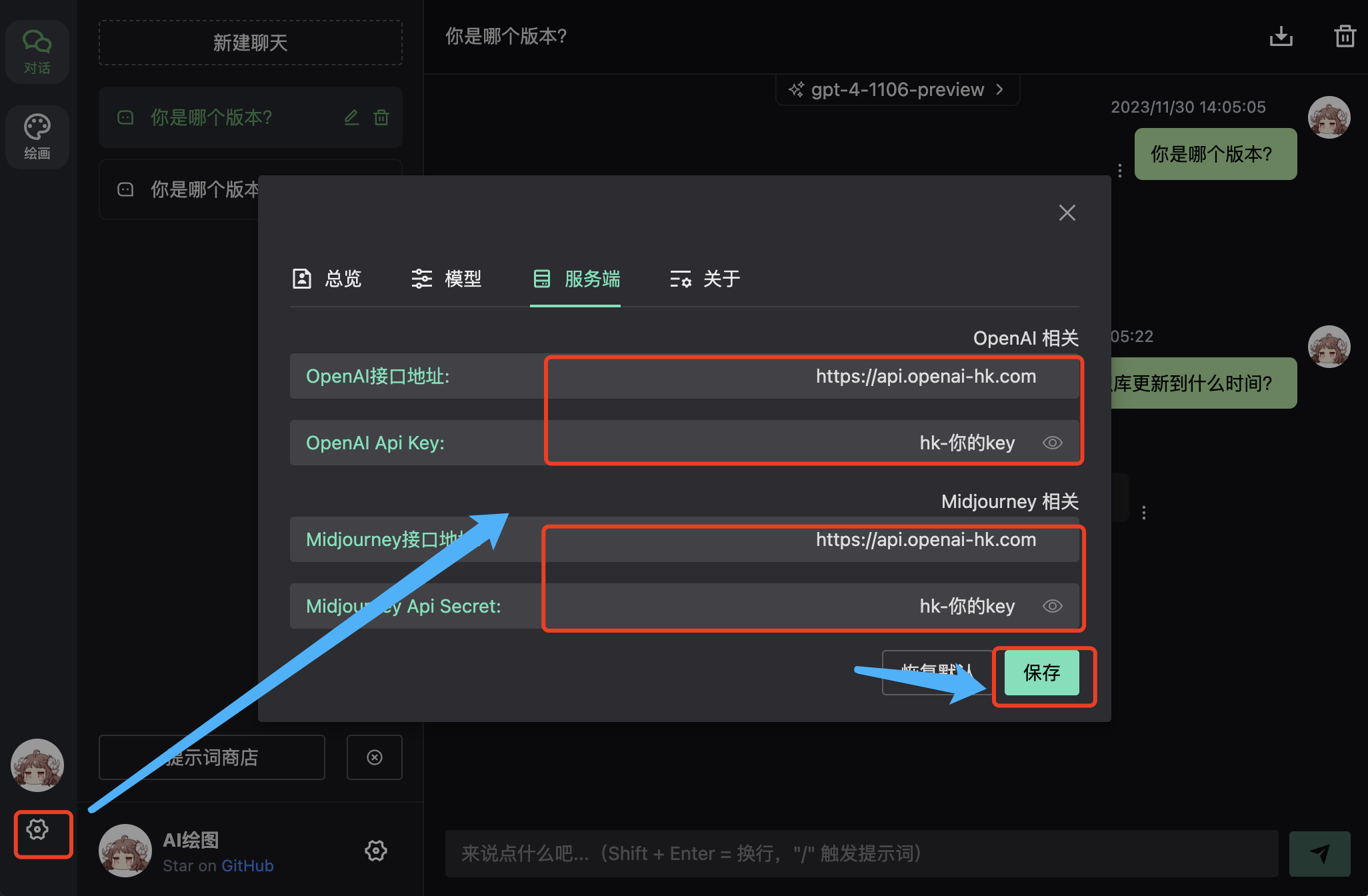Open the 对话 chat sidebar icon

(37, 51)
